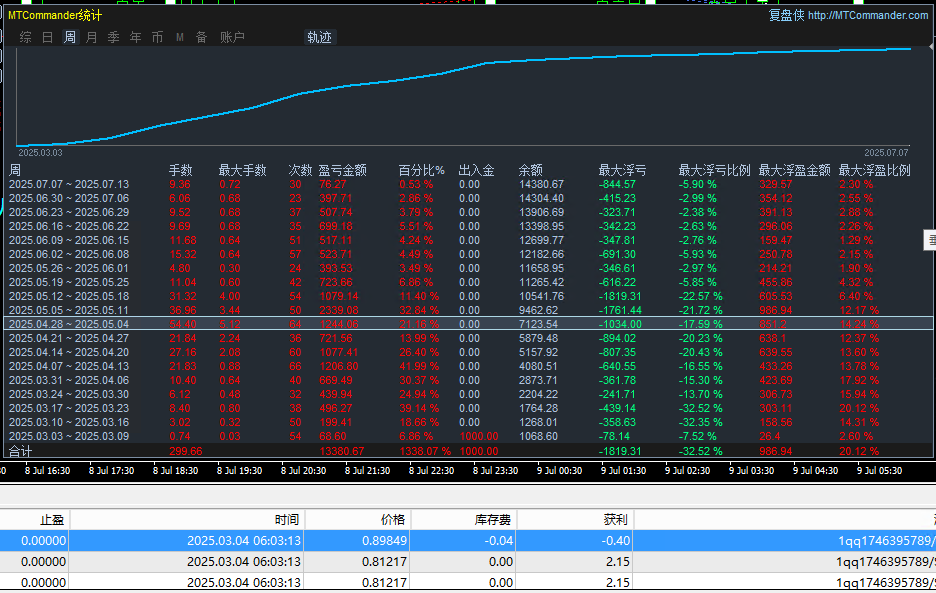
Task: Click chart start date label 2025.03.03
Action: coord(40,153)
